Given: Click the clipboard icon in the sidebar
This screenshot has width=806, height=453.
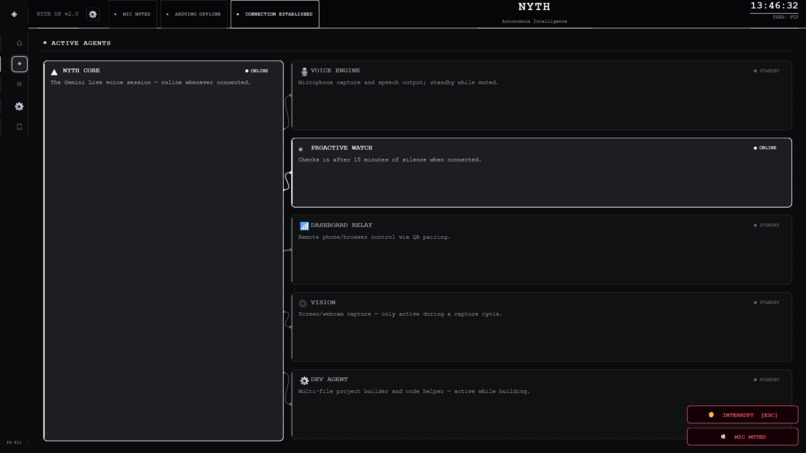Looking at the screenshot, I should pos(20,126).
